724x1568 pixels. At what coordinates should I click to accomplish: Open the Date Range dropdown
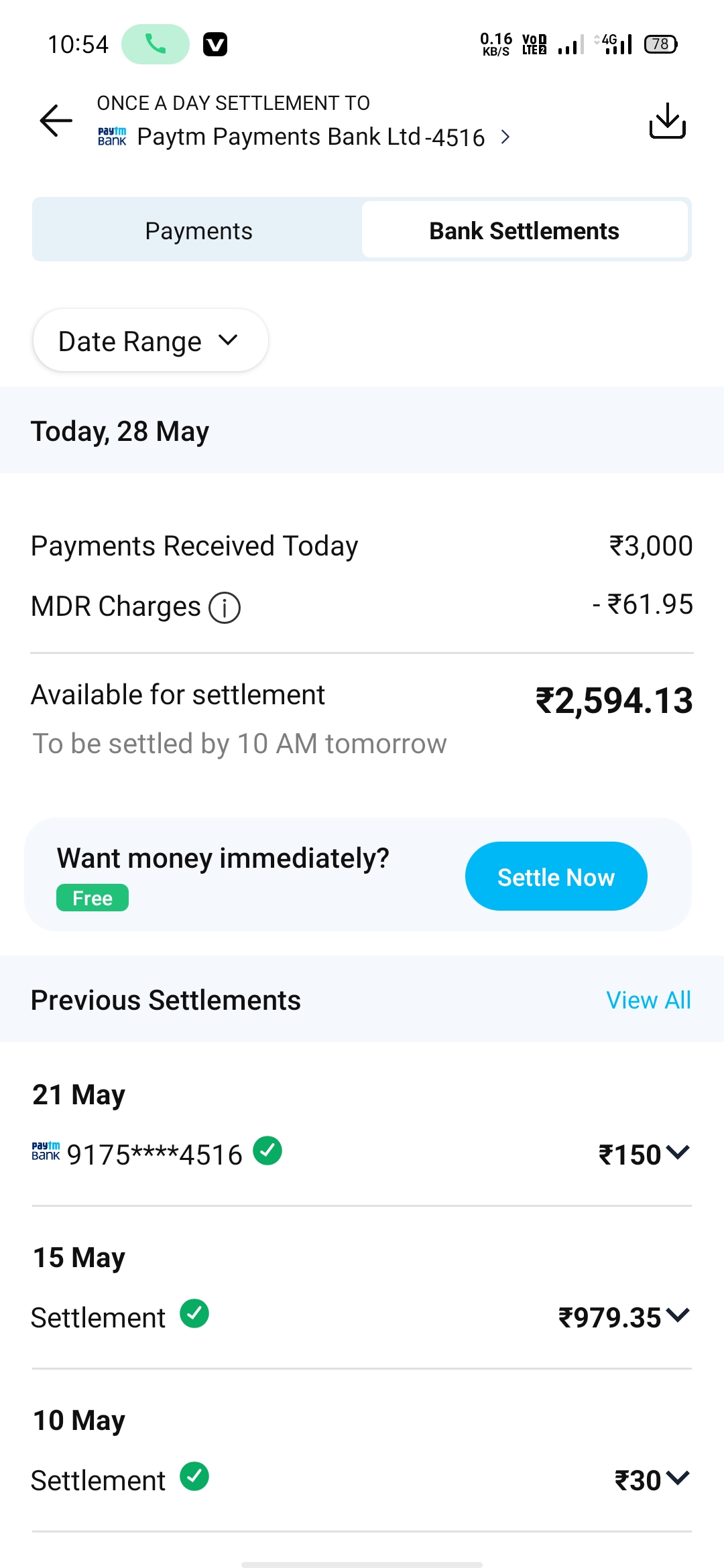coord(150,340)
